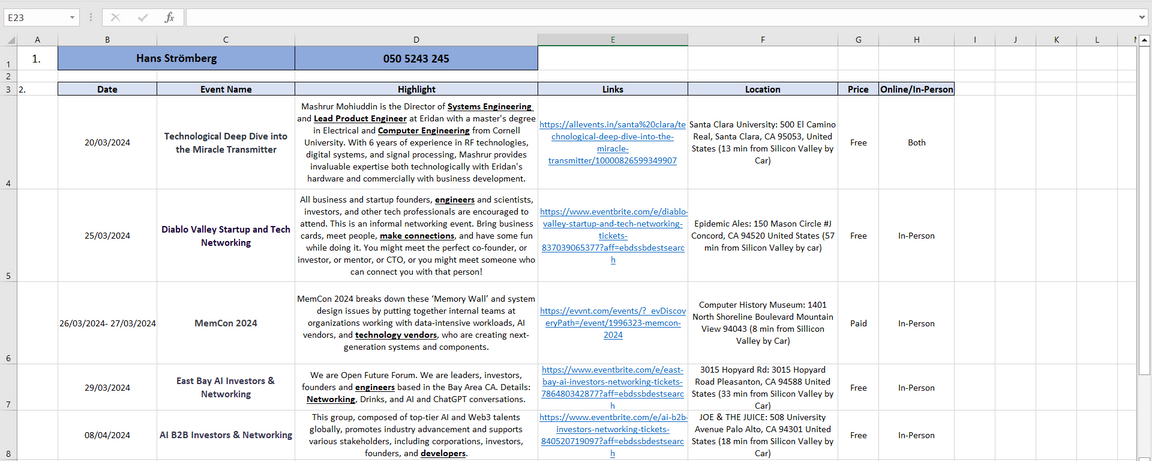Select row 1 header
The width and height of the screenshot is (1152, 461).
(8, 58)
